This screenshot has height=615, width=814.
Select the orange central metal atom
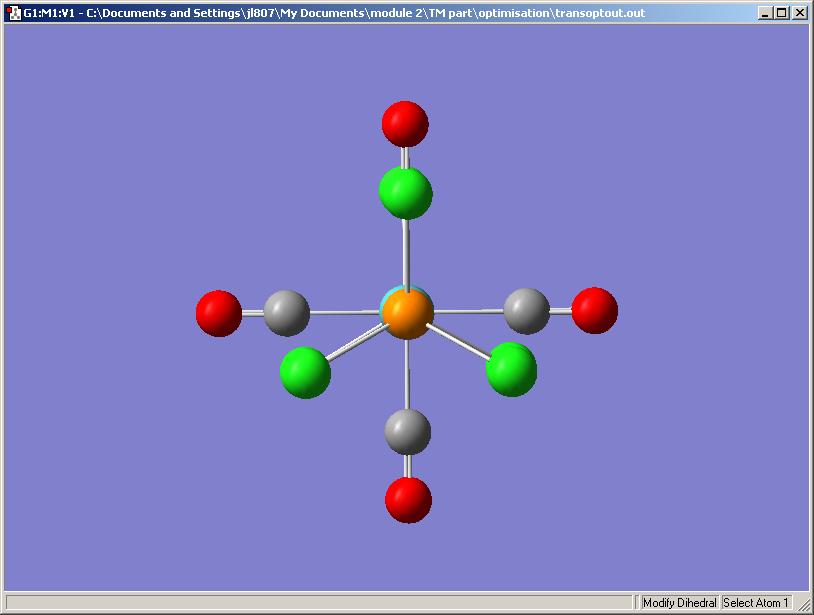pyautogui.click(x=409, y=314)
